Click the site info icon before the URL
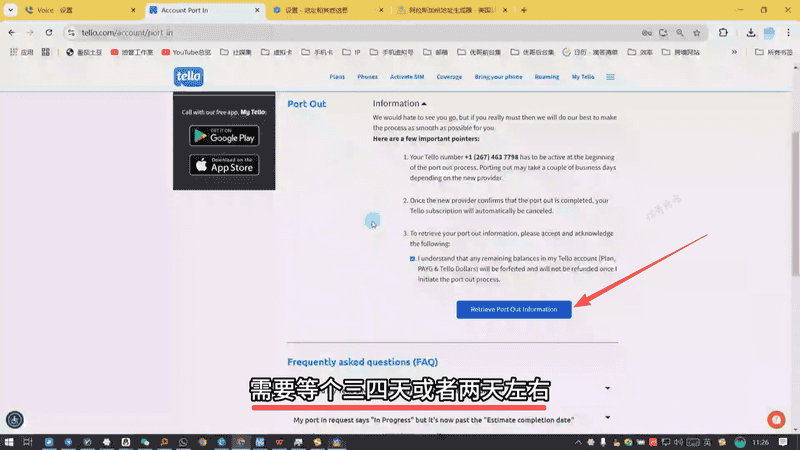This screenshot has height=450, width=800. click(71, 33)
